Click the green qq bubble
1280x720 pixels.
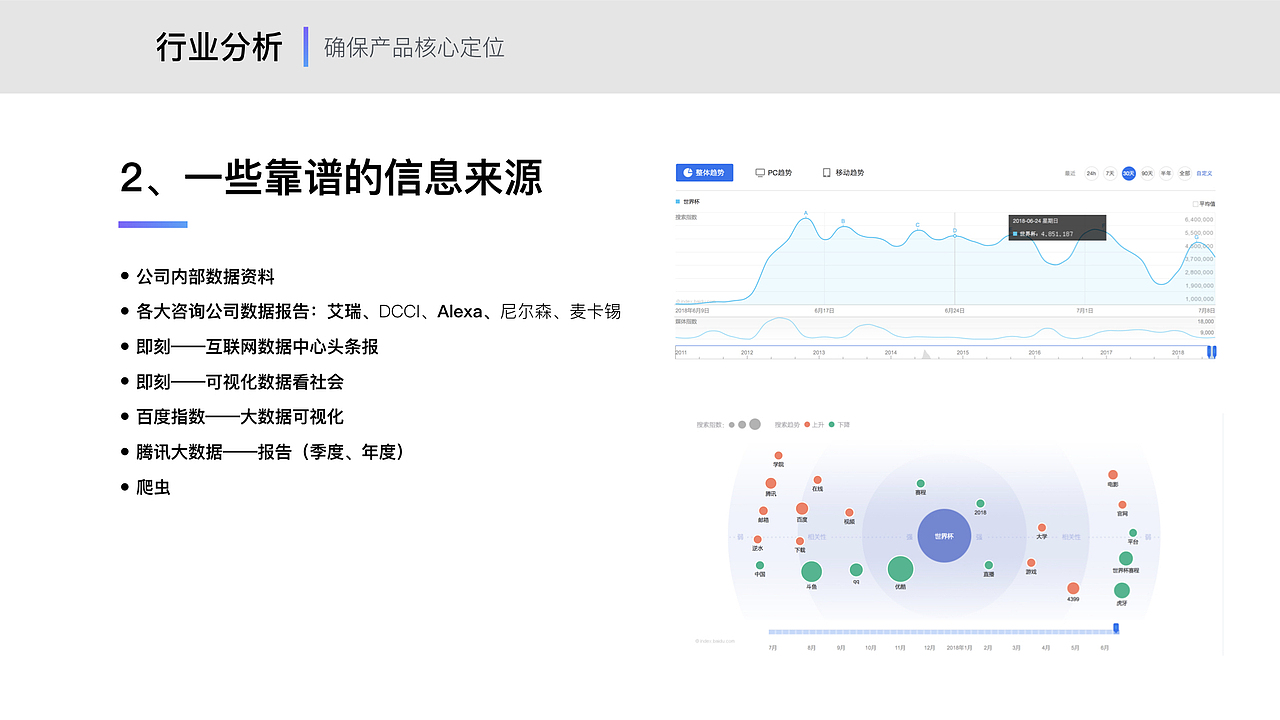point(856,570)
